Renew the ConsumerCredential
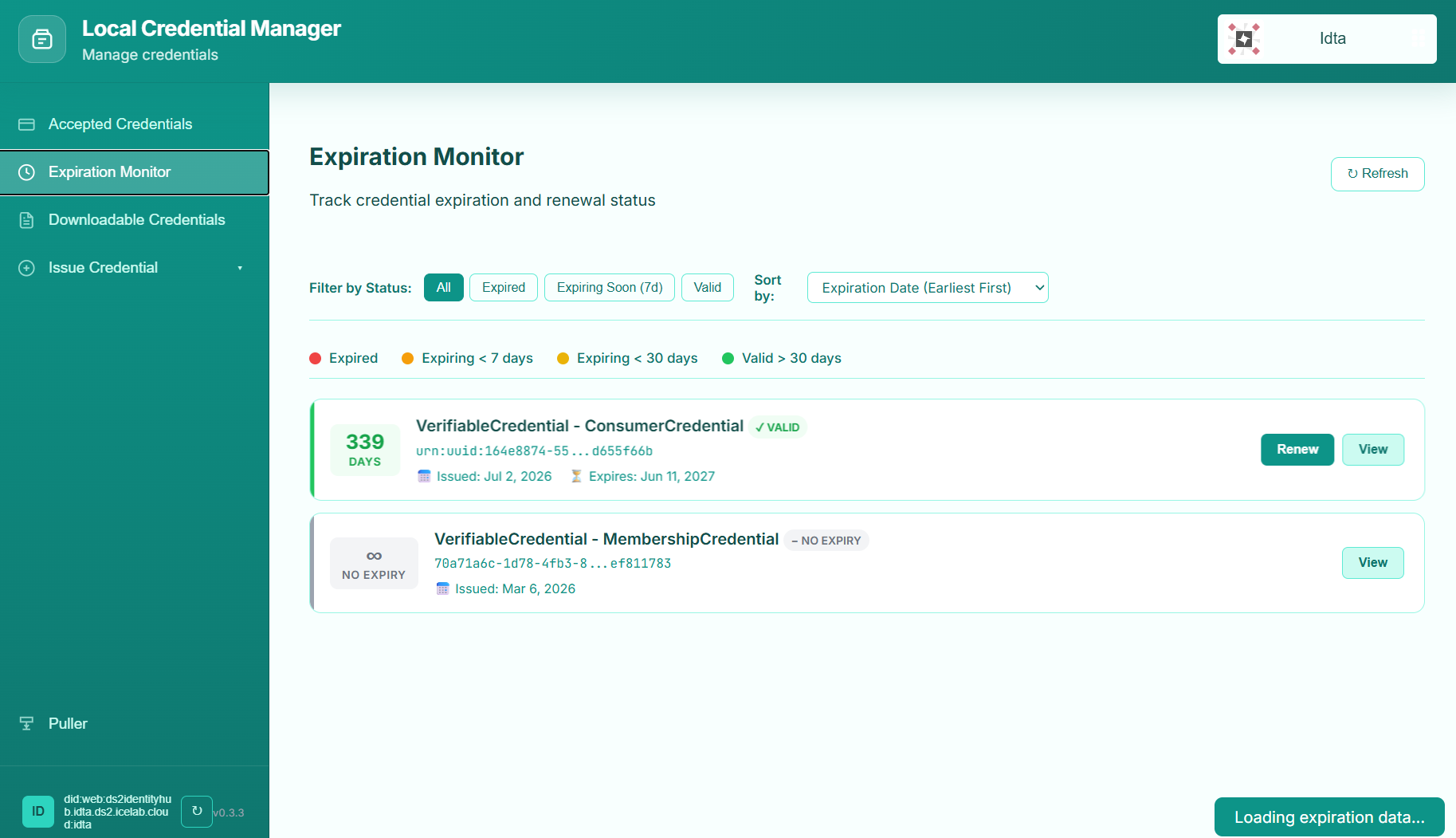The height and width of the screenshot is (838, 1456). [1297, 450]
